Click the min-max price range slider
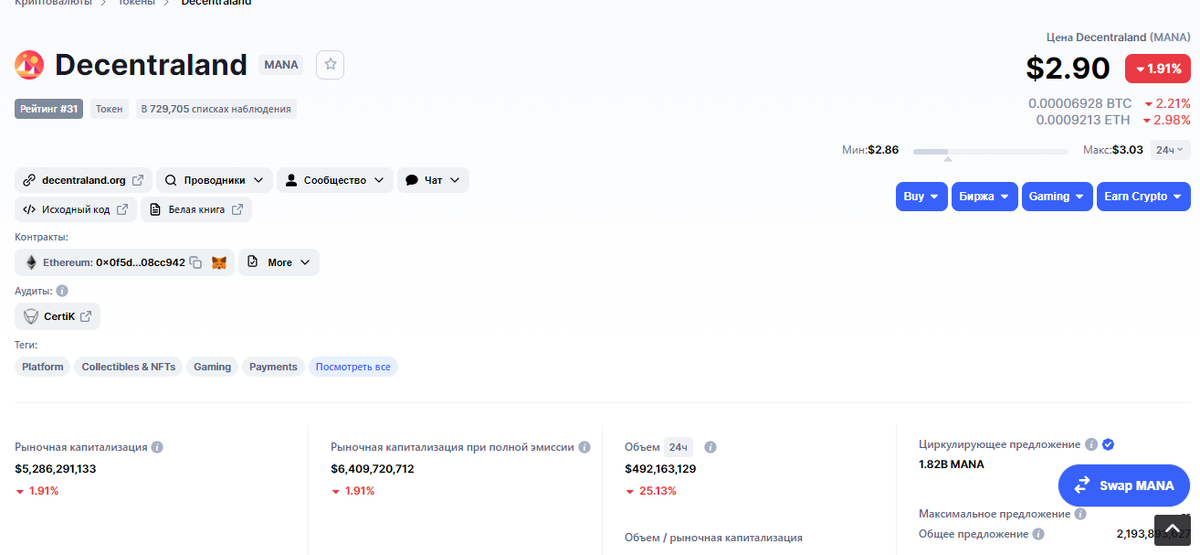 tap(990, 151)
